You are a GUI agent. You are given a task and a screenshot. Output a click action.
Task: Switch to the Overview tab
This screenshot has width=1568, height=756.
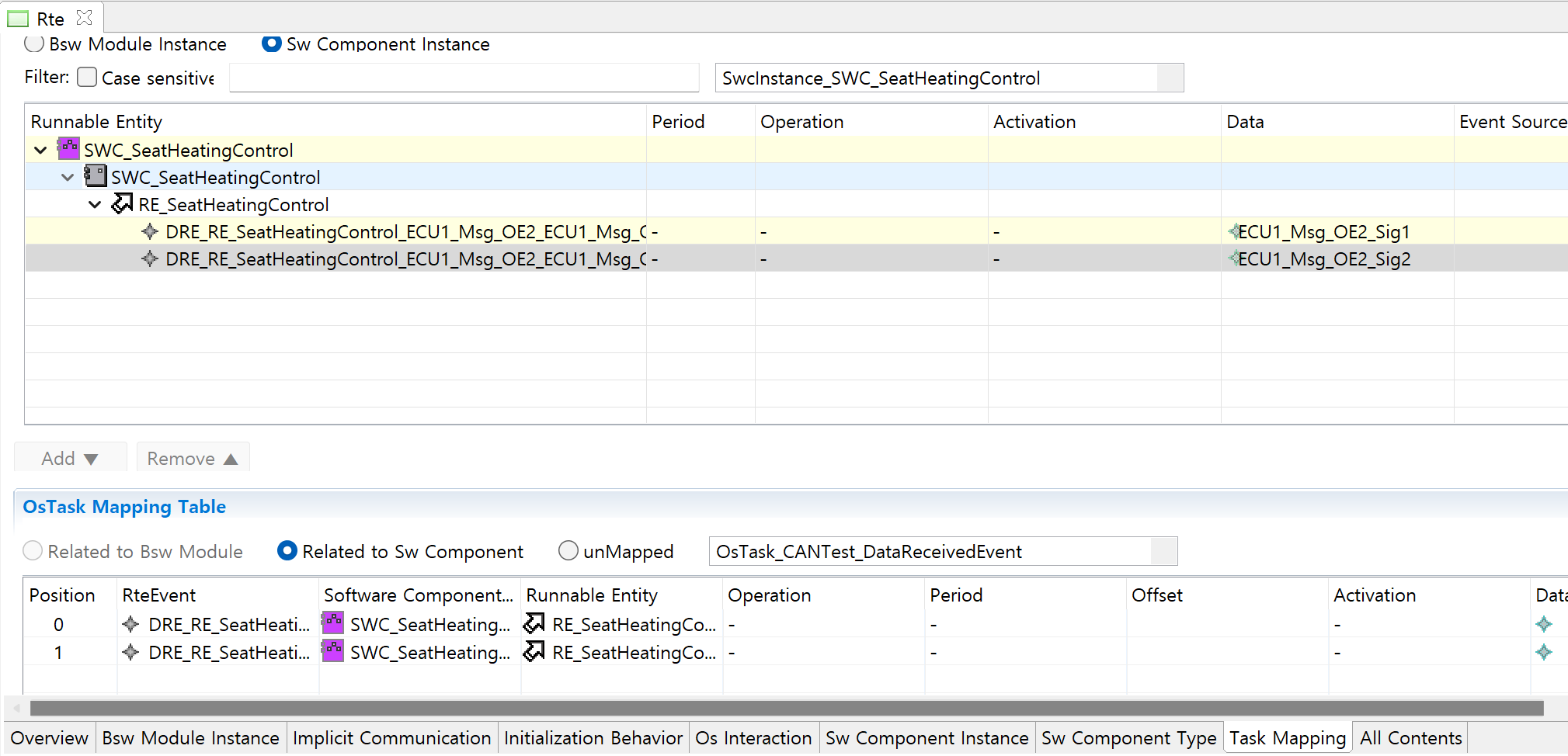point(50,737)
